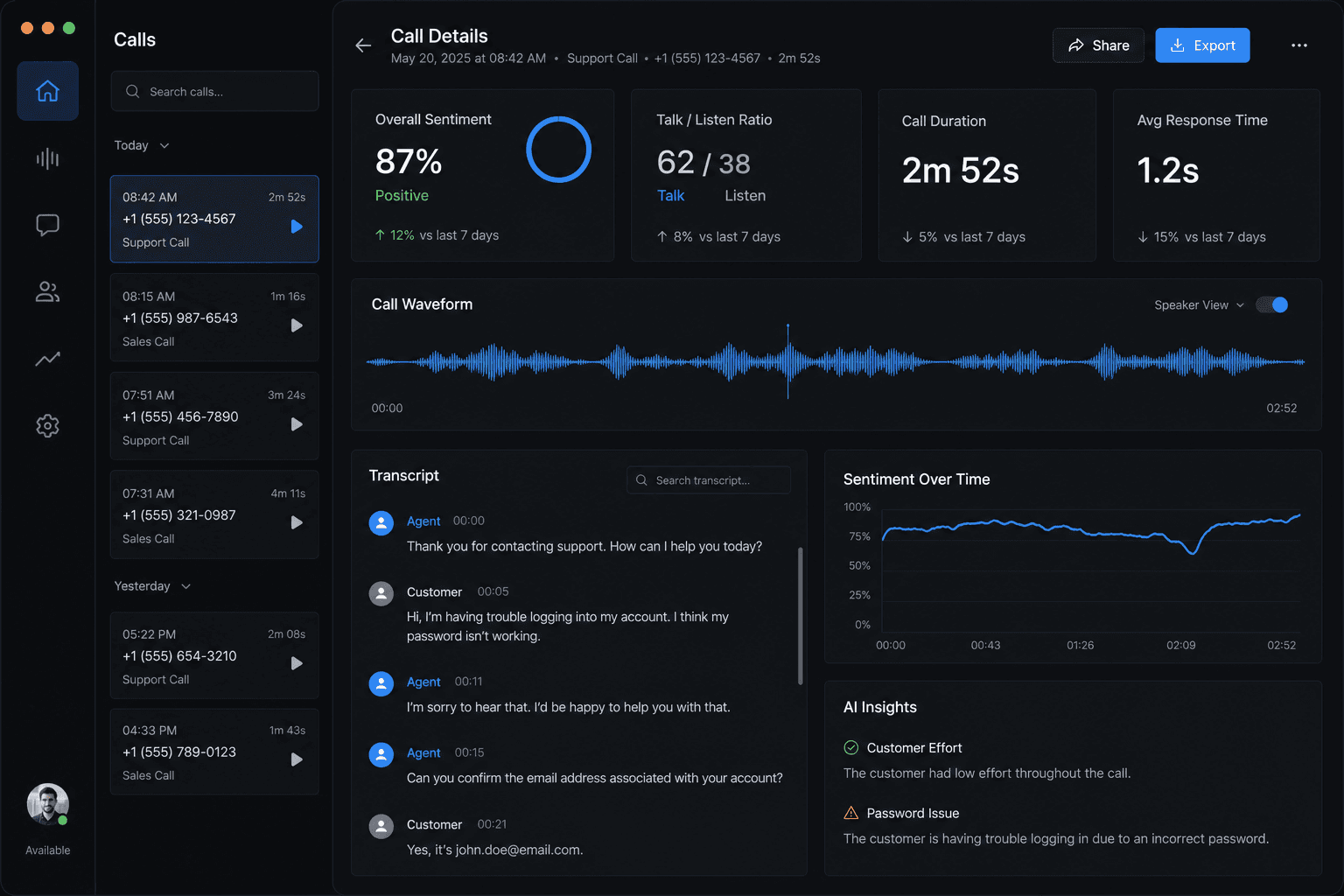Viewport: 1344px width, 896px height.
Task: Open the settings gear in sidebar
Action: coord(47,426)
